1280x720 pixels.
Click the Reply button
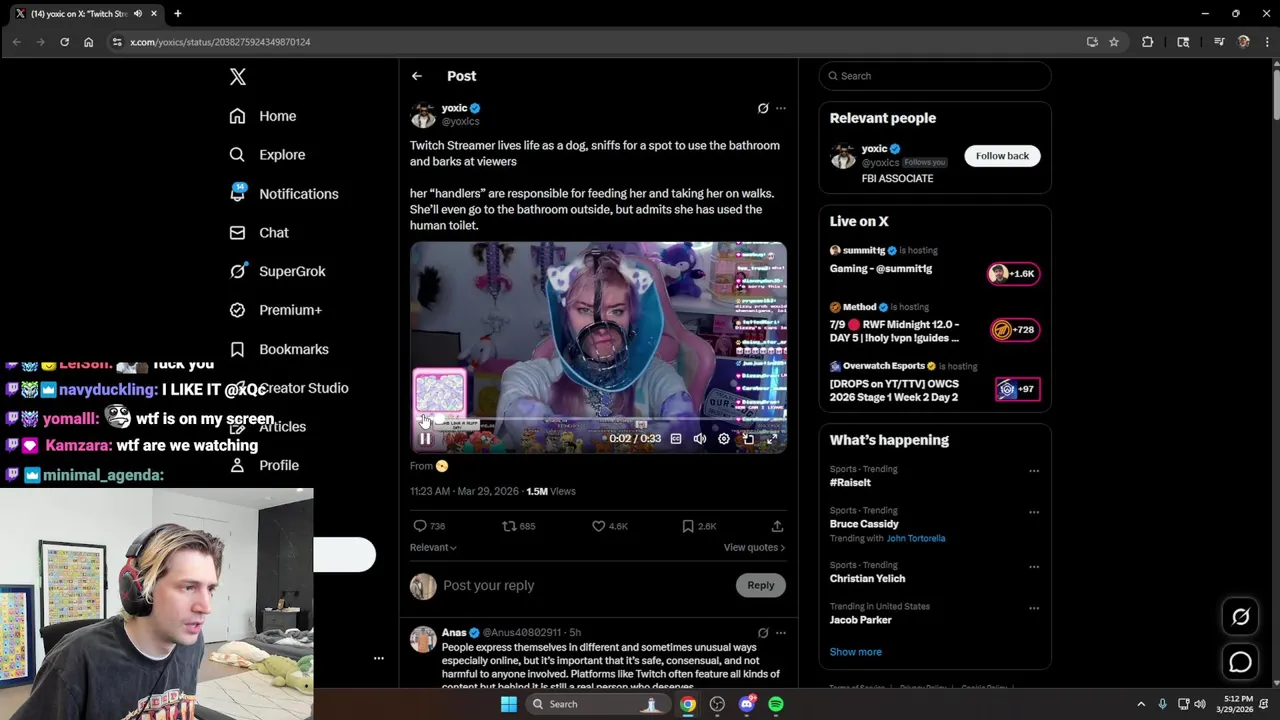click(x=761, y=585)
